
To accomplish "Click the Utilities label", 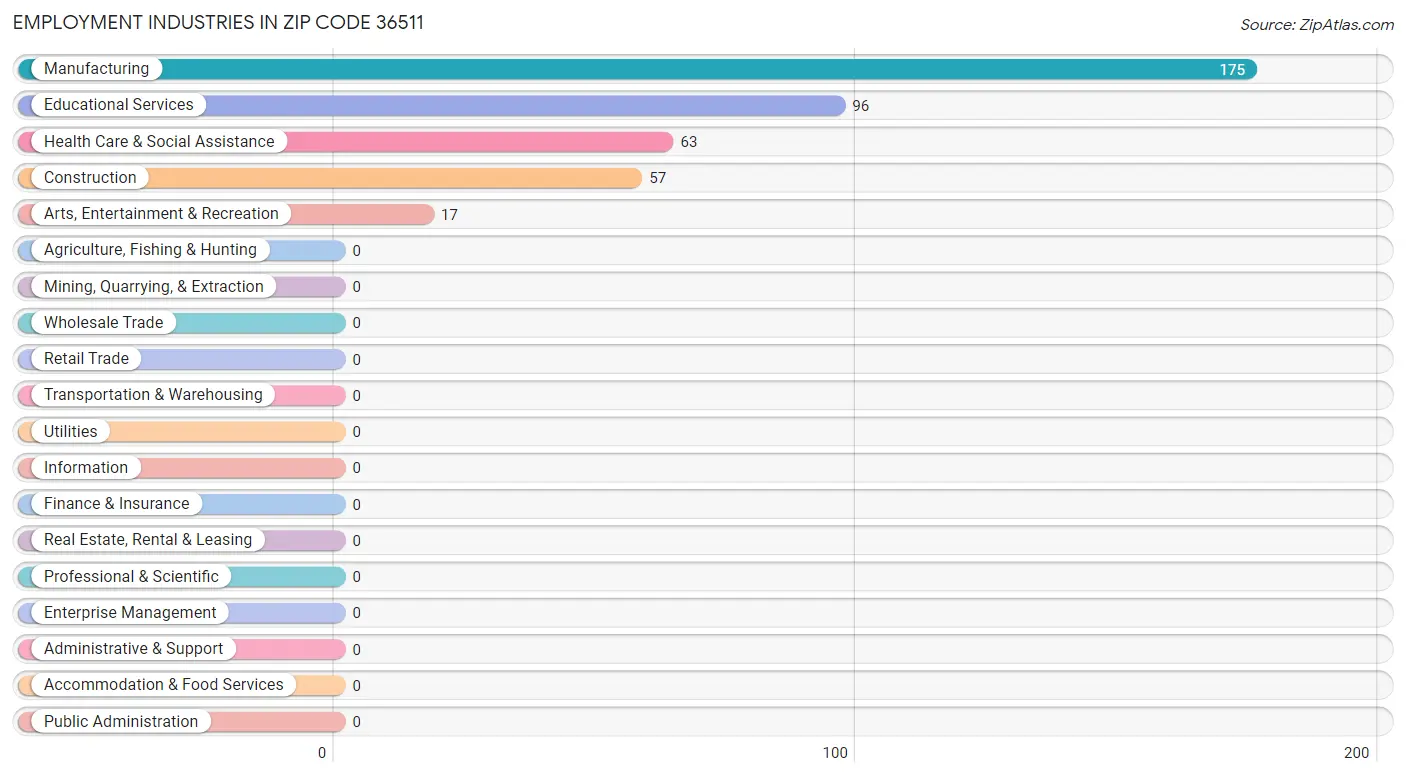I will [71, 432].
